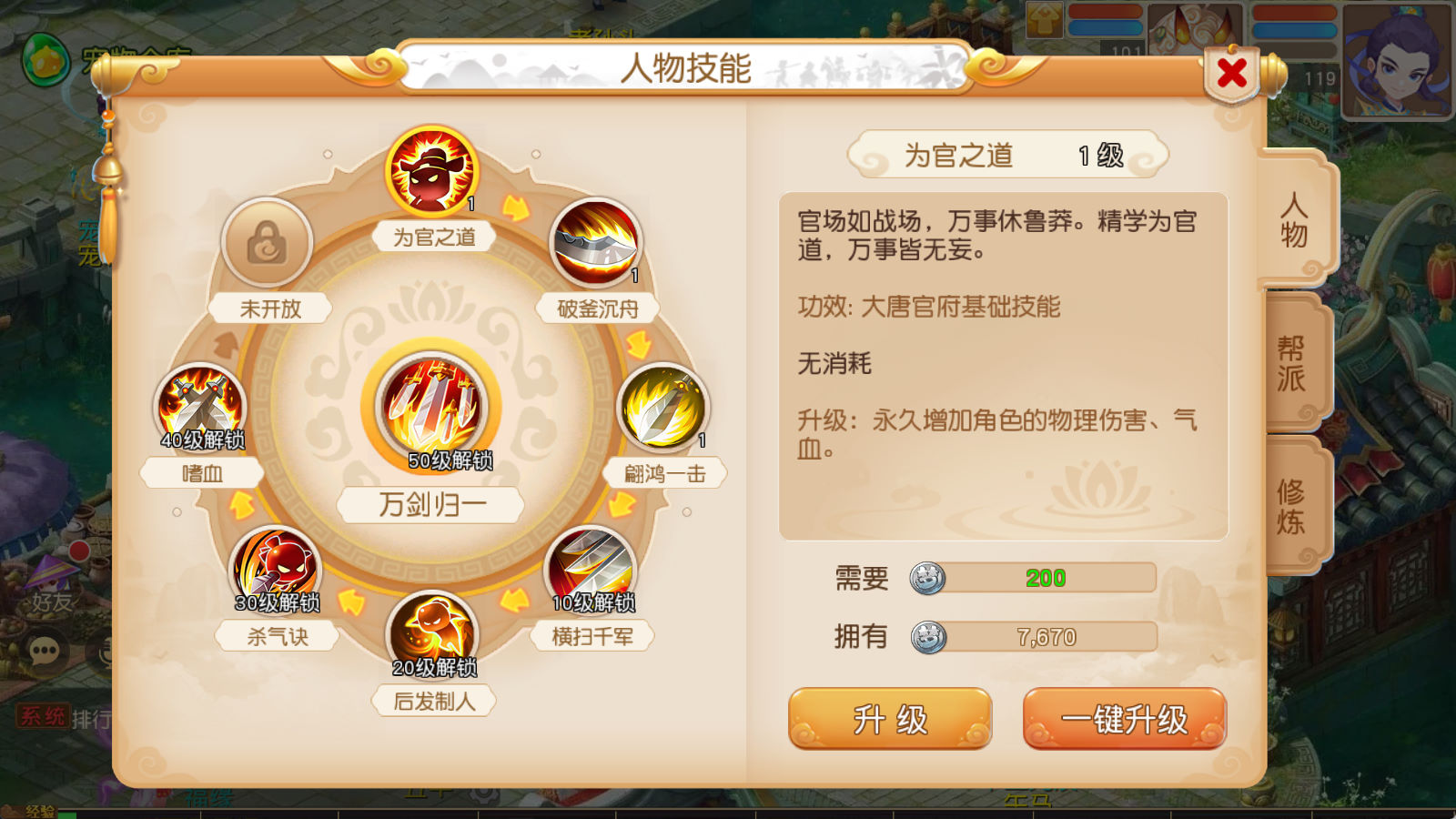Select the 为官之道 skill icon
1456x819 pixels.
click(x=432, y=171)
